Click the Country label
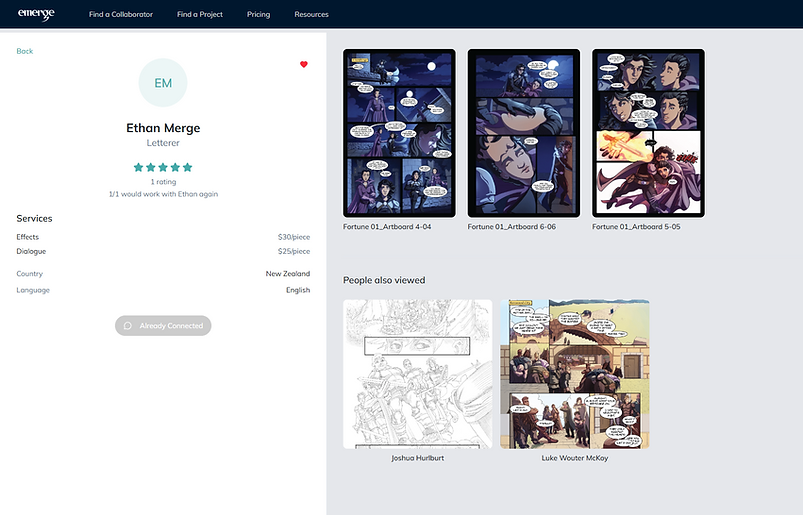 click(30, 274)
